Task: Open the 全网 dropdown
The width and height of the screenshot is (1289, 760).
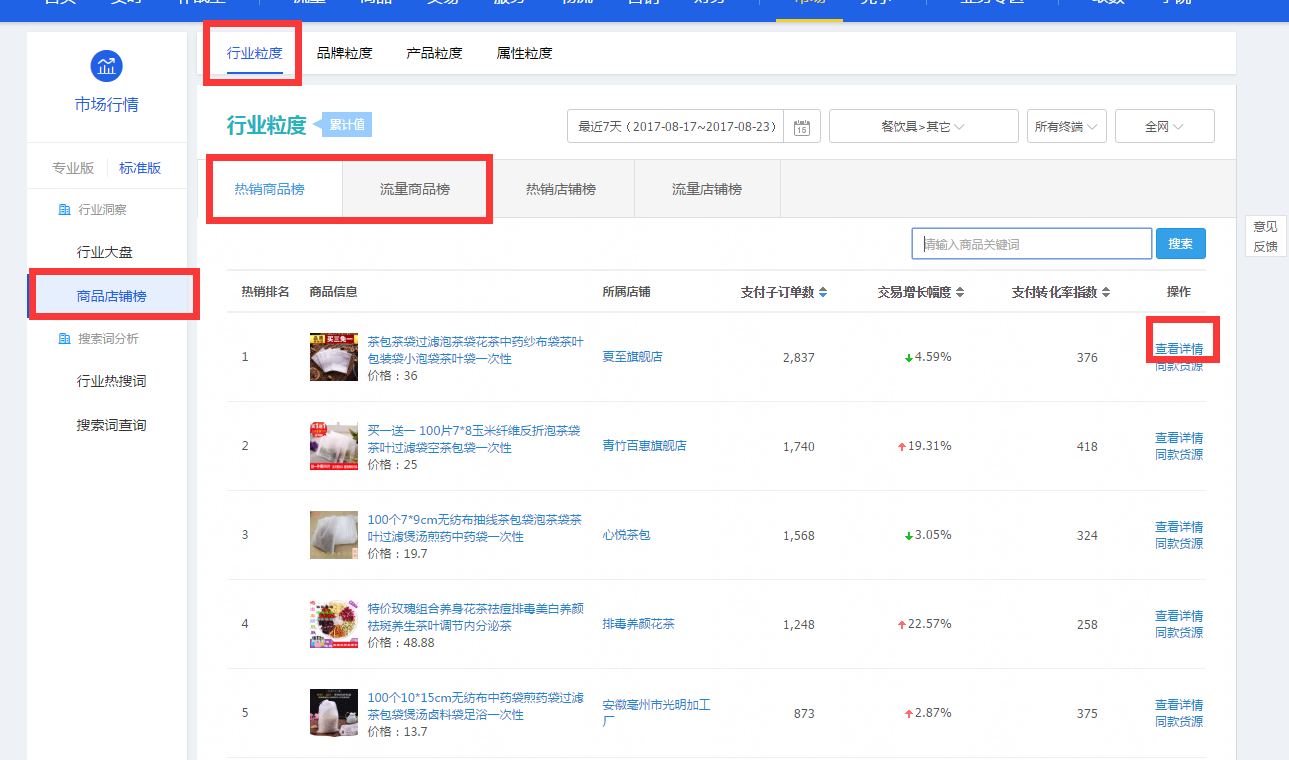Action: point(1164,127)
